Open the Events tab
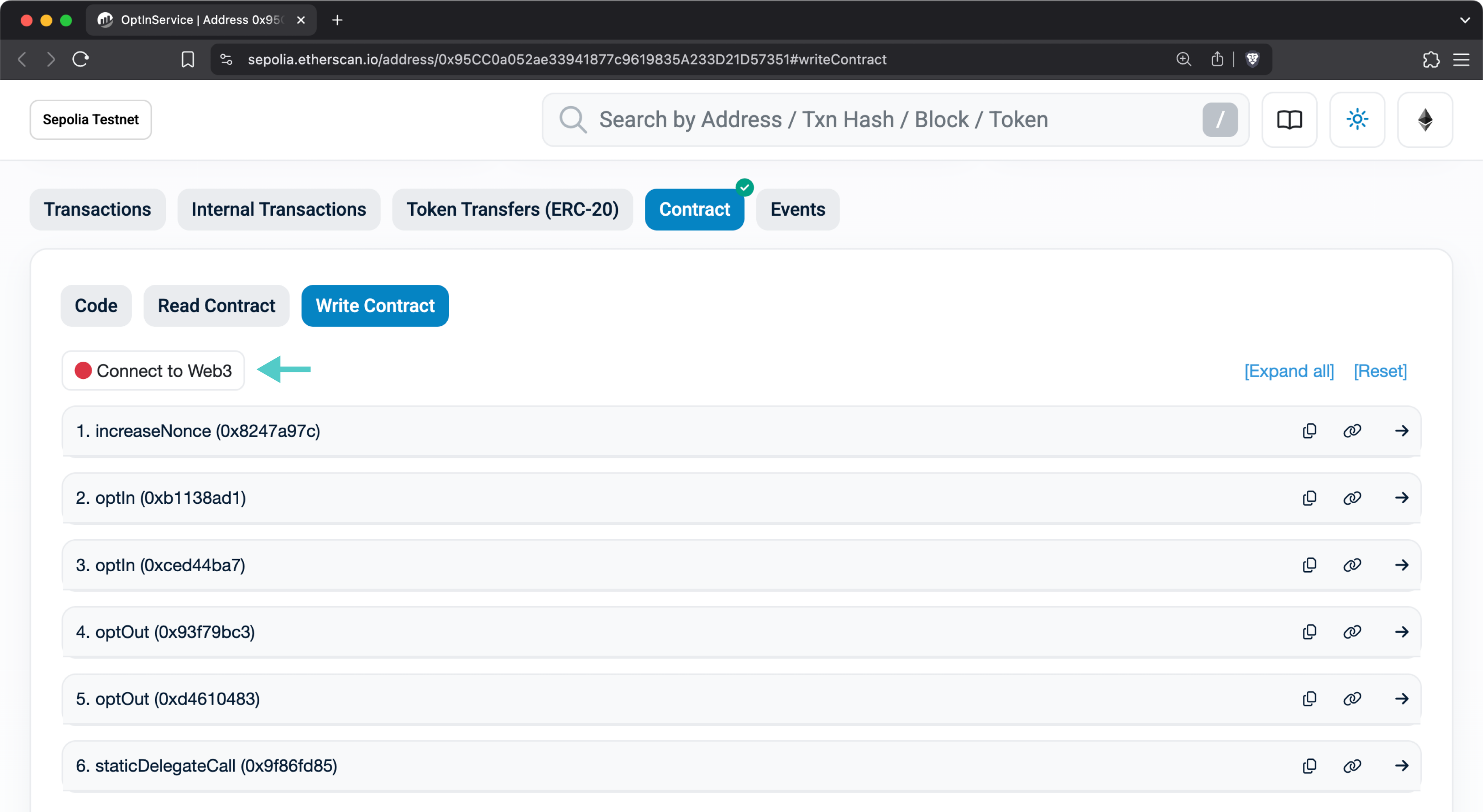Image resolution: width=1483 pixels, height=812 pixels. 798,209
